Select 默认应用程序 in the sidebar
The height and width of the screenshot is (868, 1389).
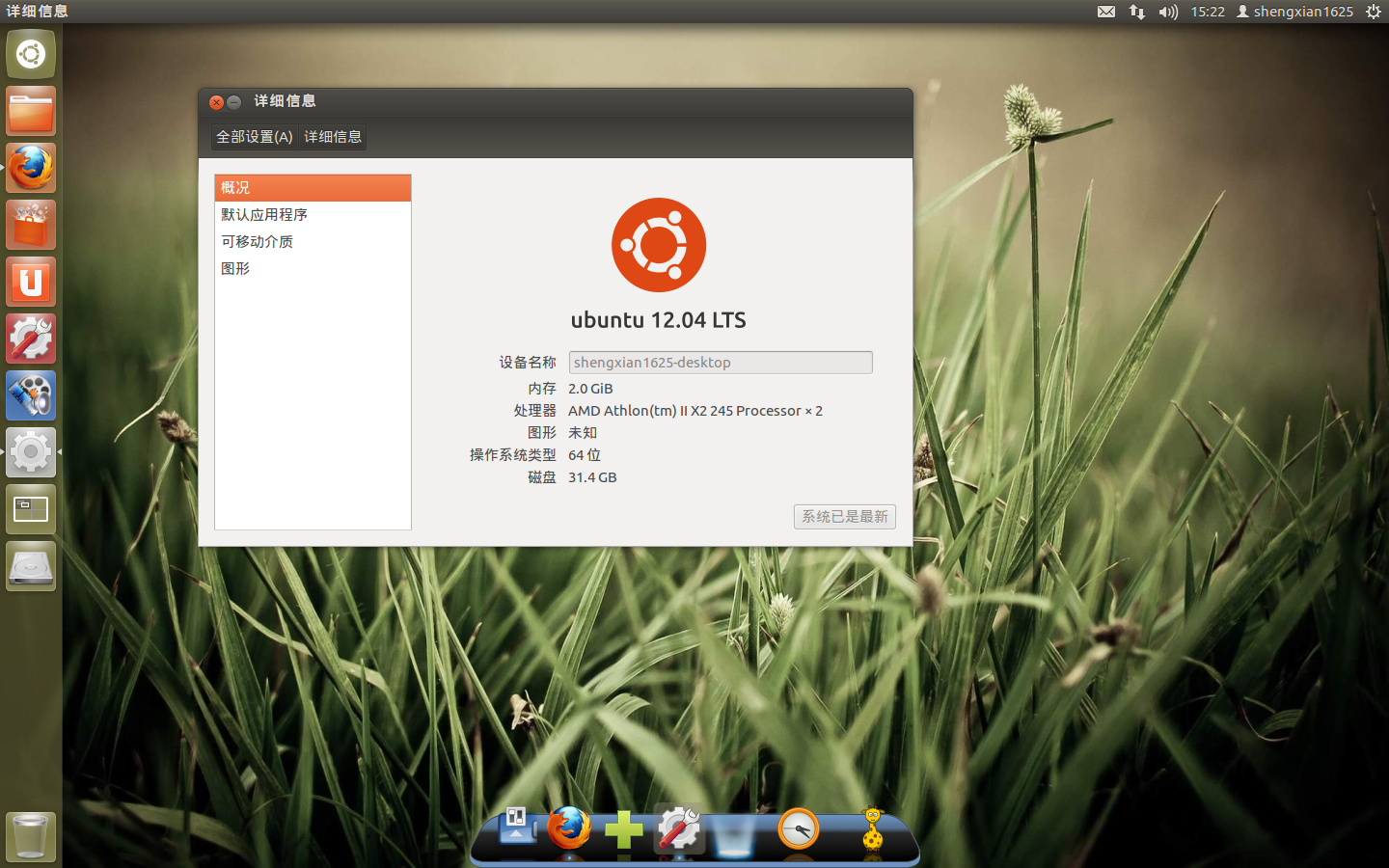point(313,215)
